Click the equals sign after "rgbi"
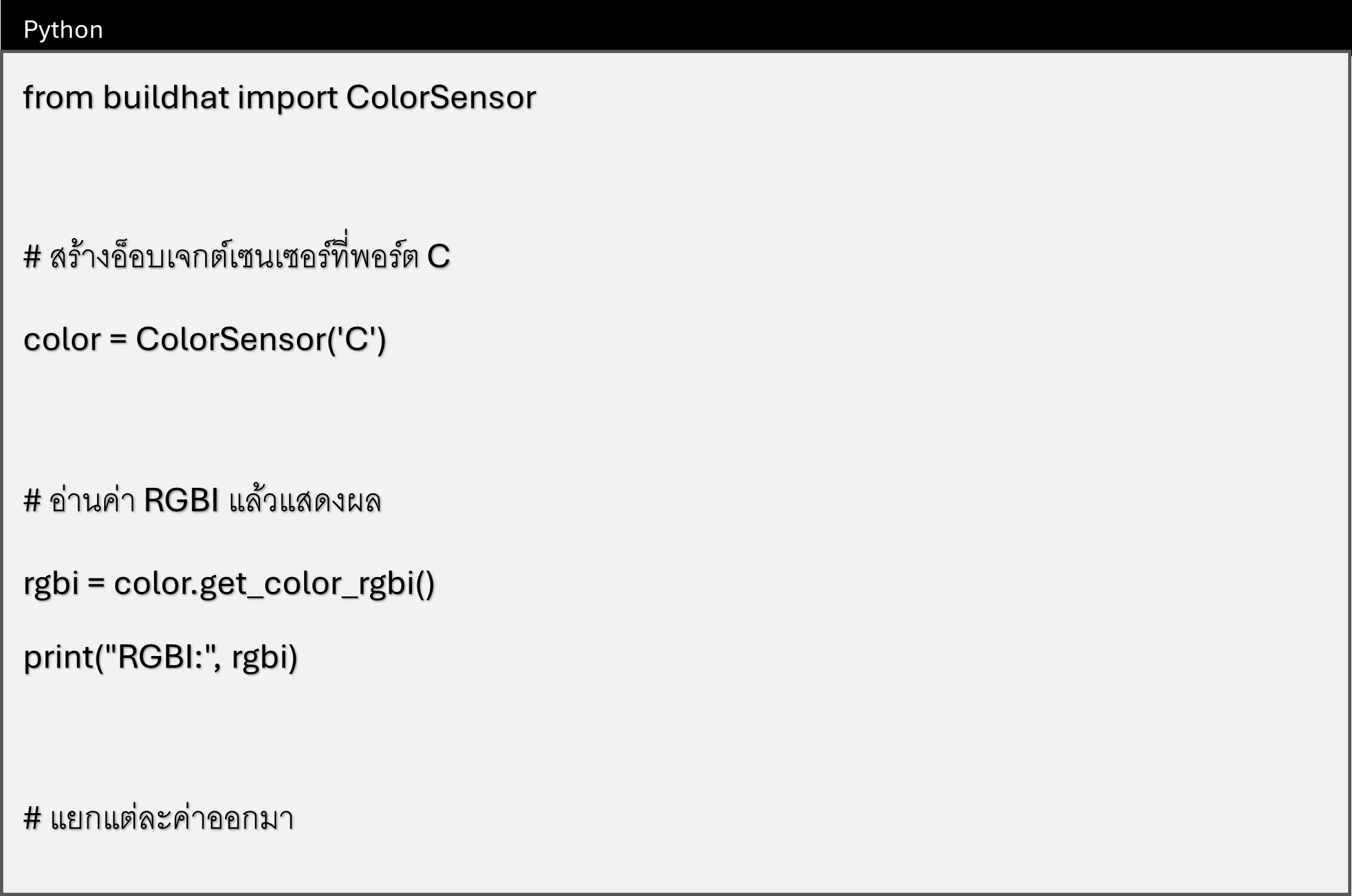 tap(96, 584)
